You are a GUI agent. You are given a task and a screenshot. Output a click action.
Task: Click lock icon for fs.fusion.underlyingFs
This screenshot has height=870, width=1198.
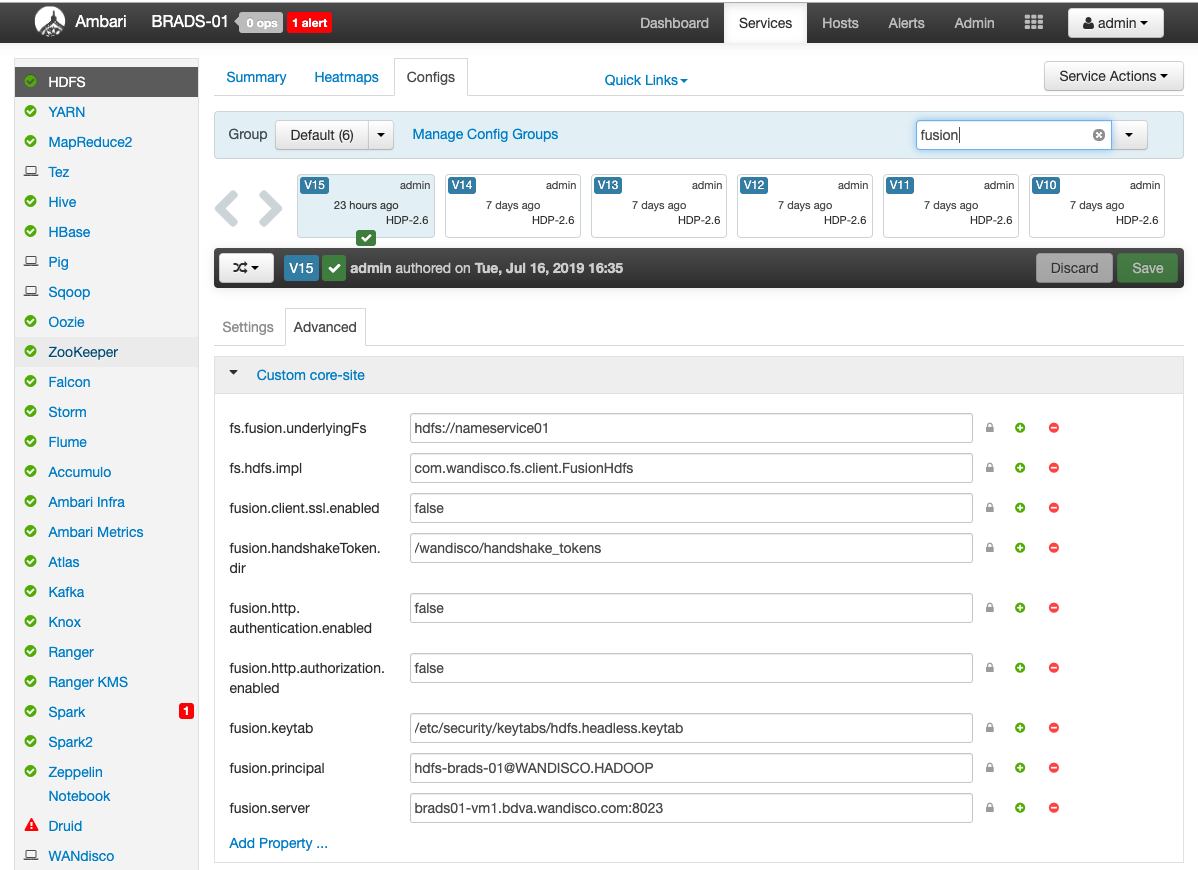[990, 428]
